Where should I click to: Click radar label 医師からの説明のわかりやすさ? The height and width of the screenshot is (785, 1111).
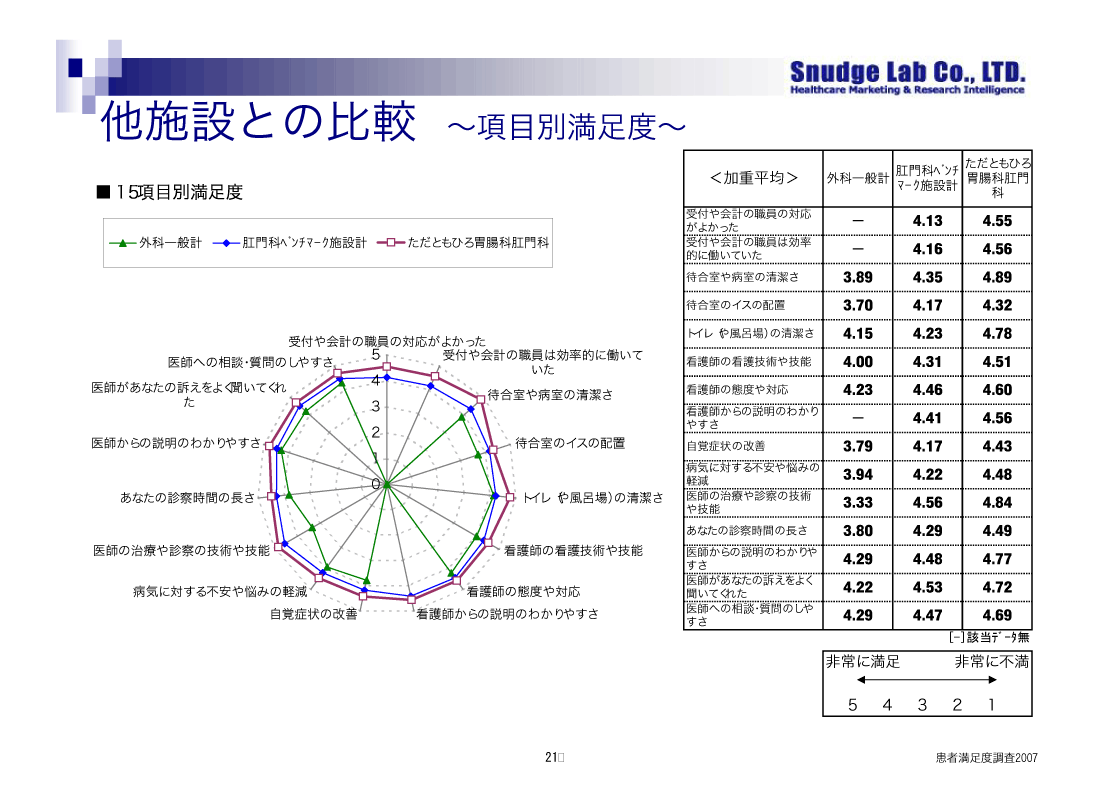click(x=176, y=444)
